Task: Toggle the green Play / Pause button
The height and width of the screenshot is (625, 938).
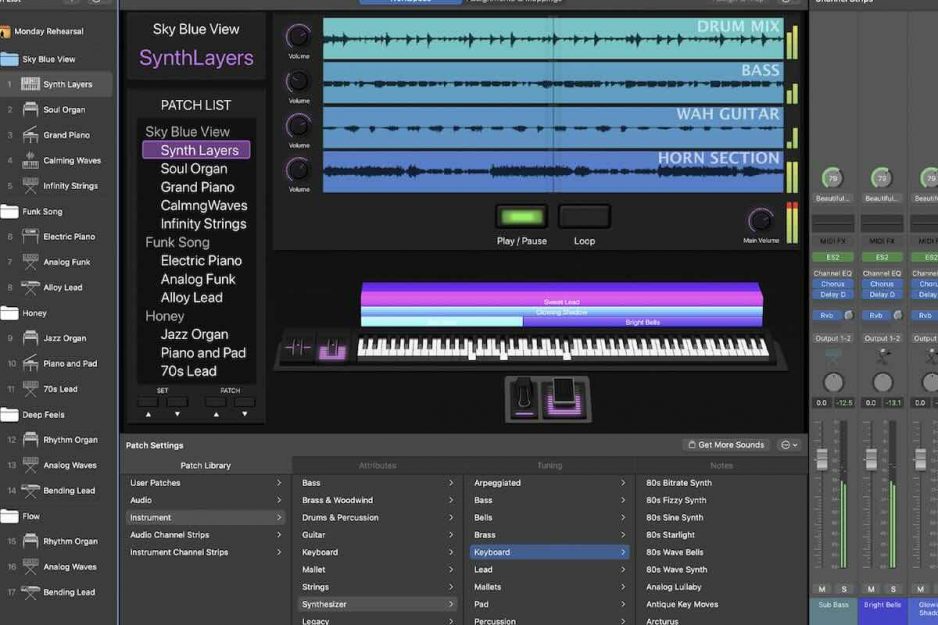Action: [521, 217]
